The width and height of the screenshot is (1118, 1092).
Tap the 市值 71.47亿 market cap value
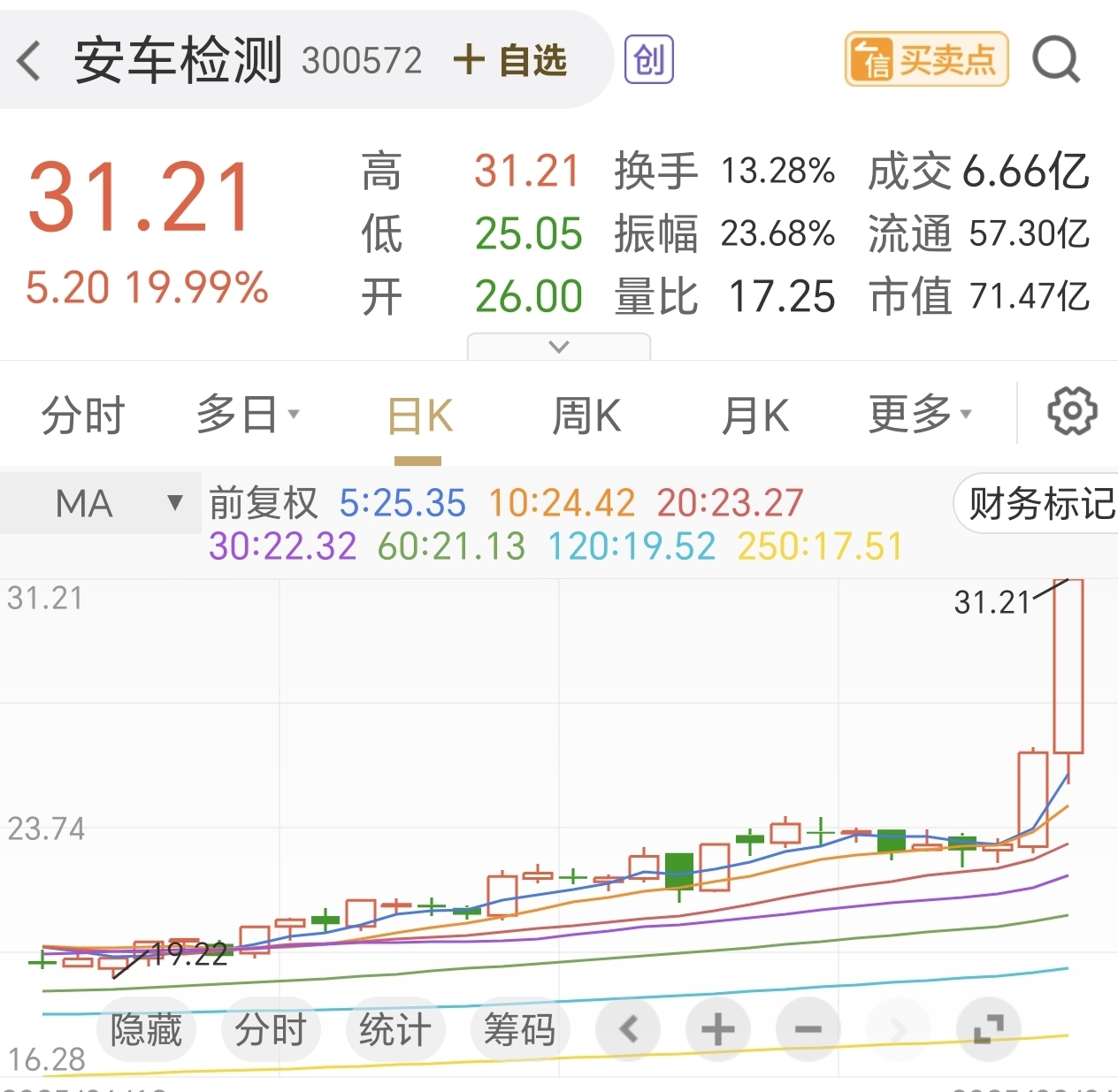tap(1029, 296)
